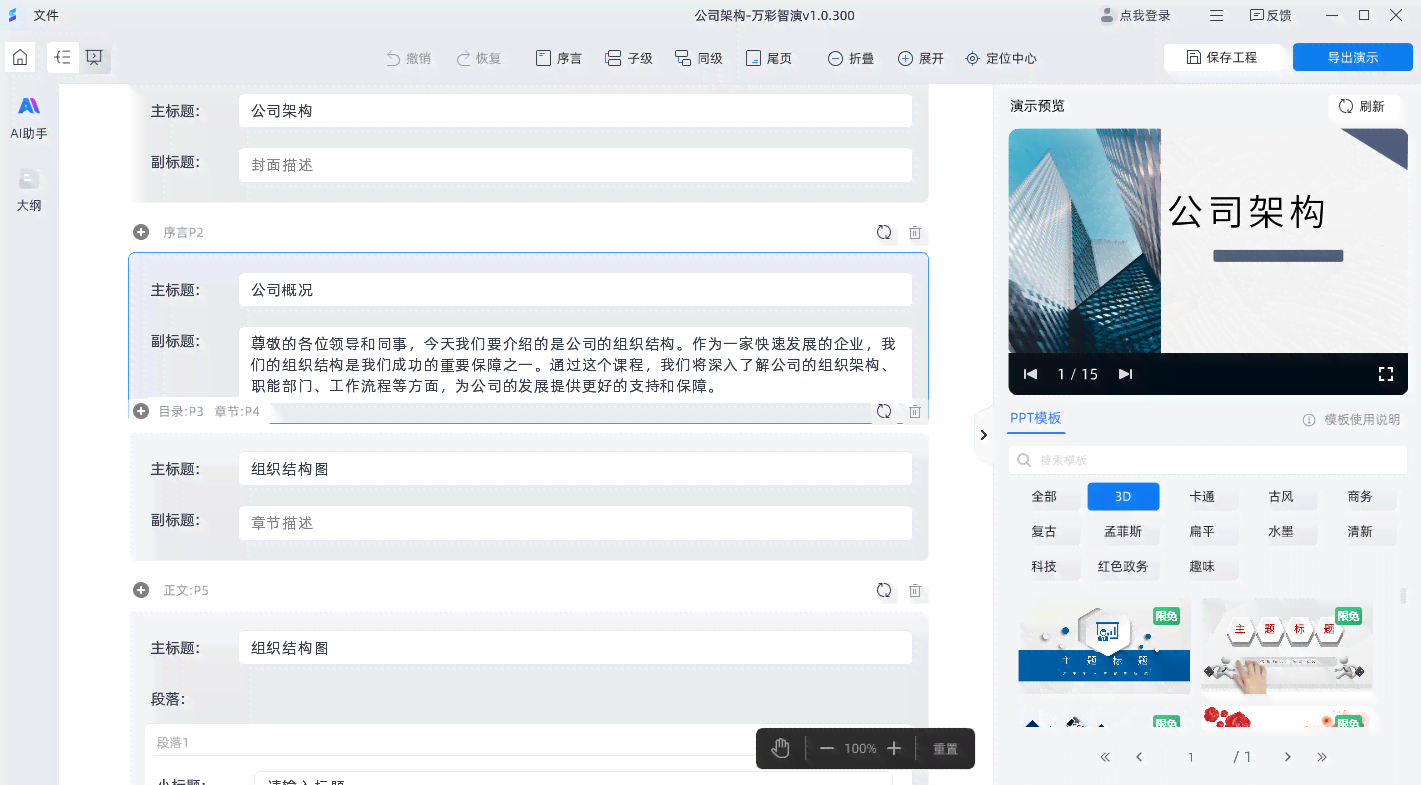Delete the 正文:P5 section
Image resolution: width=1421 pixels, height=785 pixels.
tap(915, 591)
